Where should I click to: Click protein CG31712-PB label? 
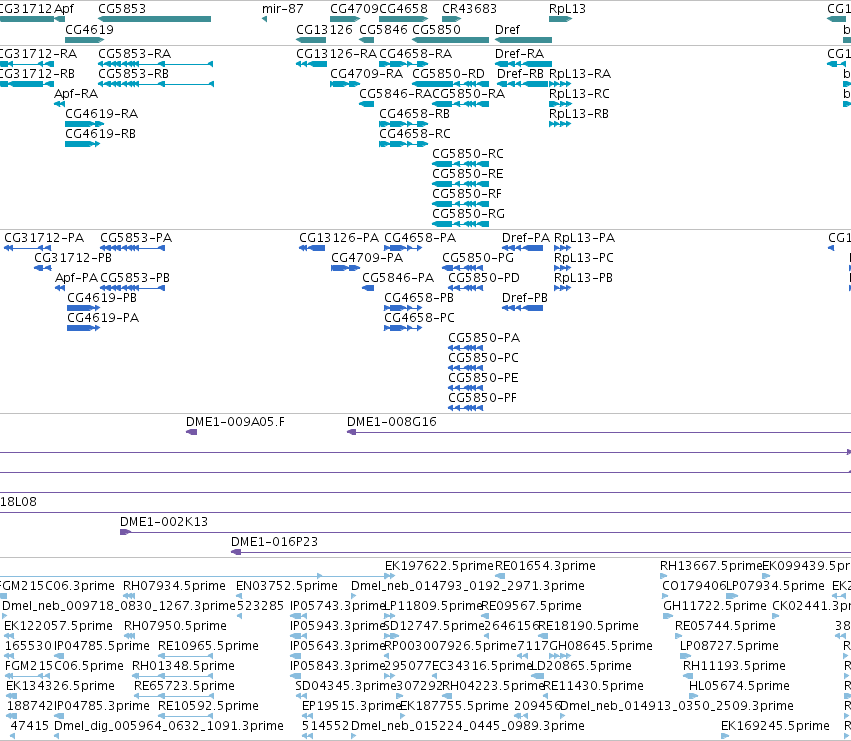point(73,258)
